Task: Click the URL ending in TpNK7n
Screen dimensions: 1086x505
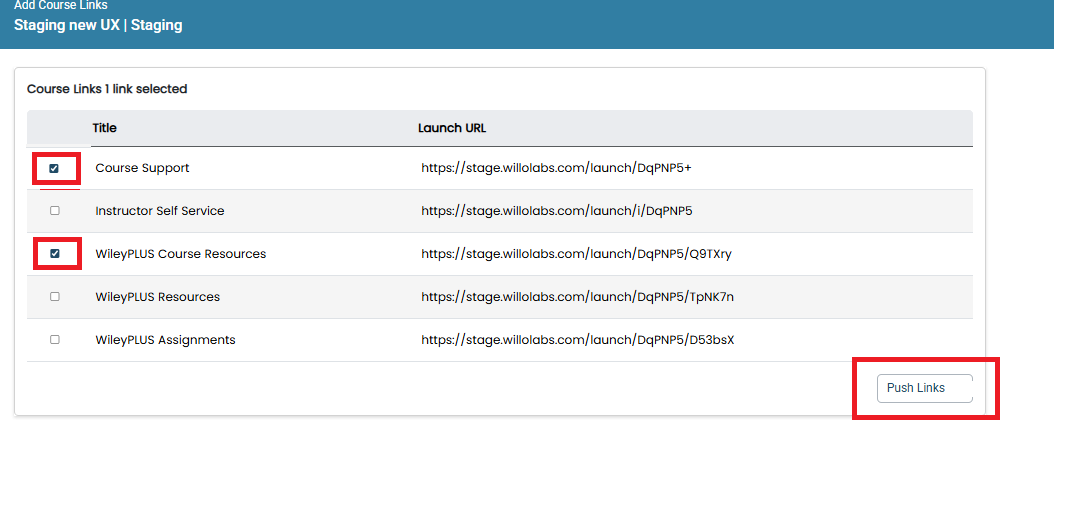Action: point(578,297)
